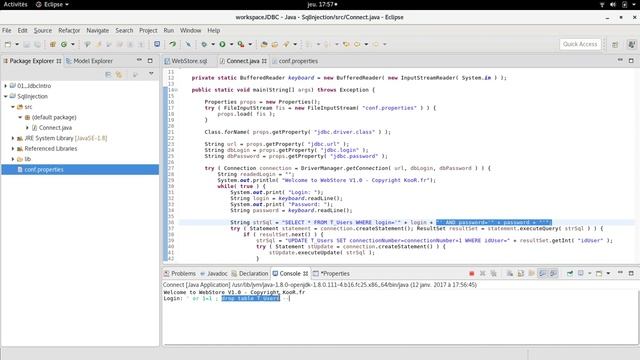Click the New file toolbar icon
Image resolution: width=640 pixels, height=360 pixels.
tap(8, 44)
